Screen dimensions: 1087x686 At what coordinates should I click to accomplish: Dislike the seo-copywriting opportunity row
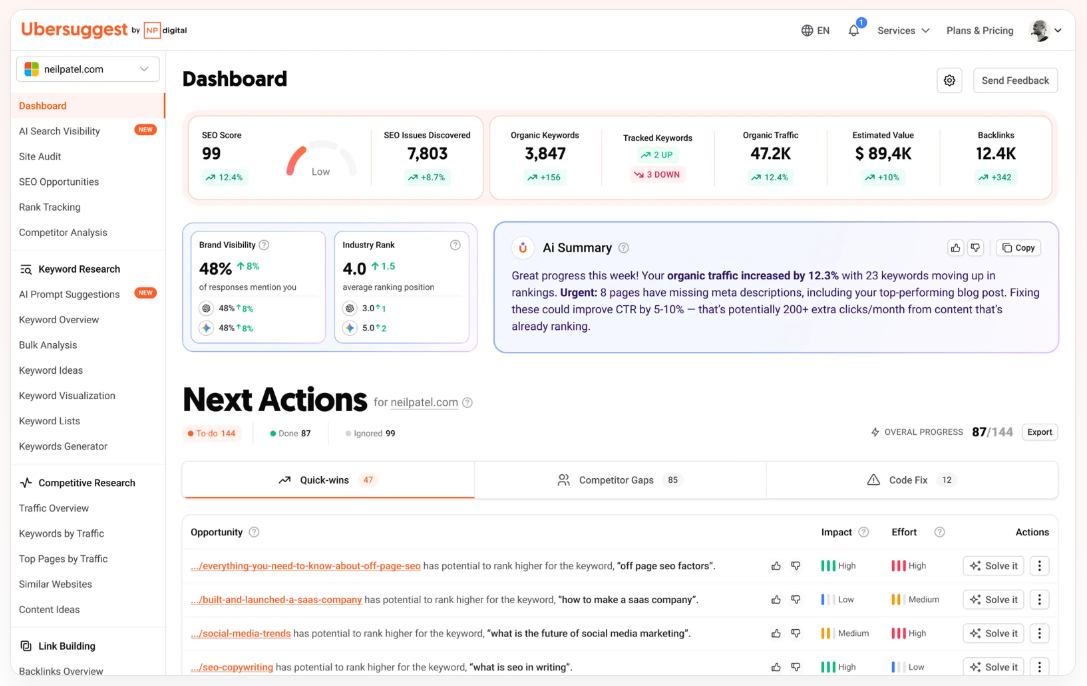796,667
